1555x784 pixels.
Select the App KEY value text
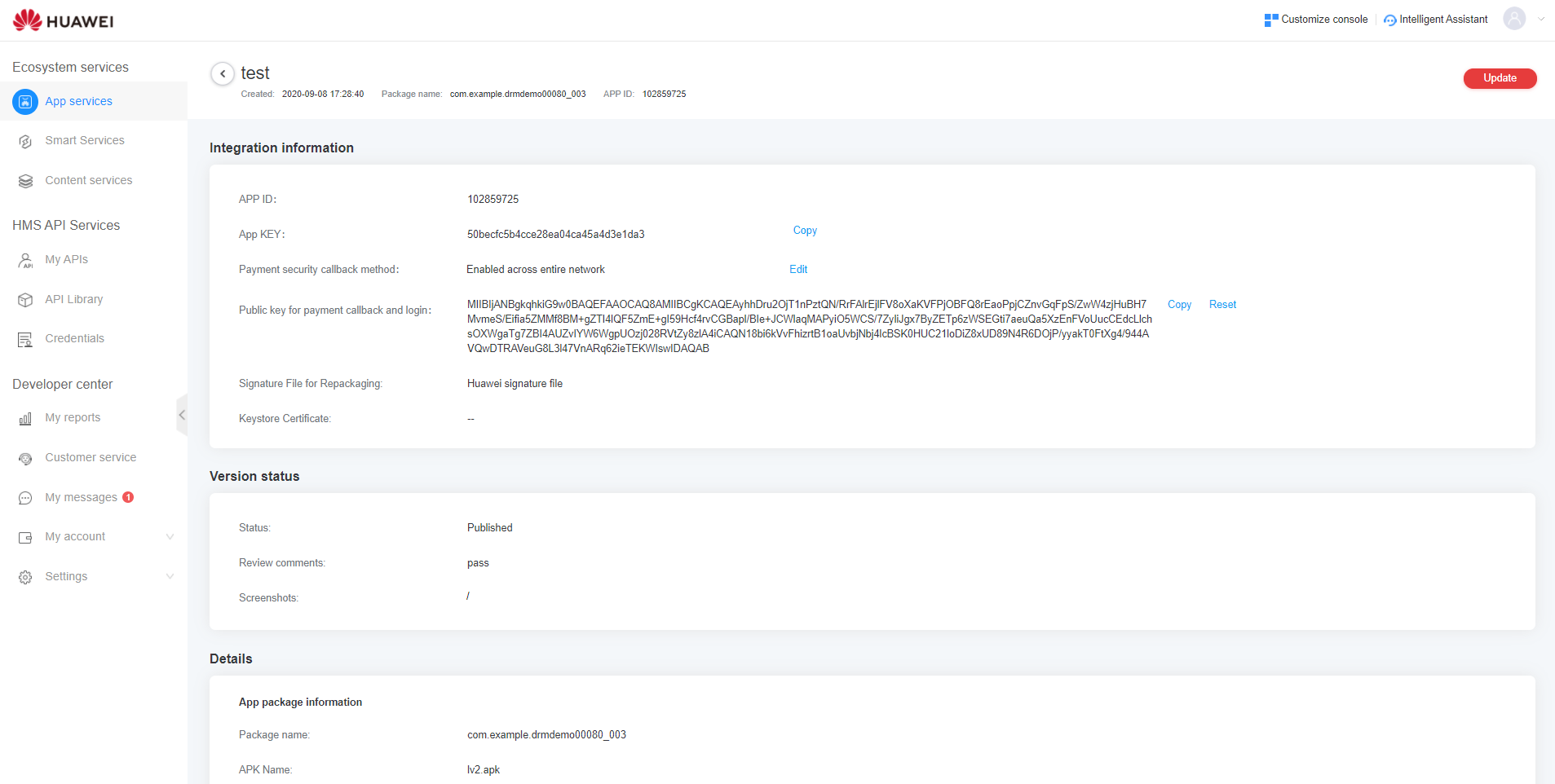coord(555,234)
